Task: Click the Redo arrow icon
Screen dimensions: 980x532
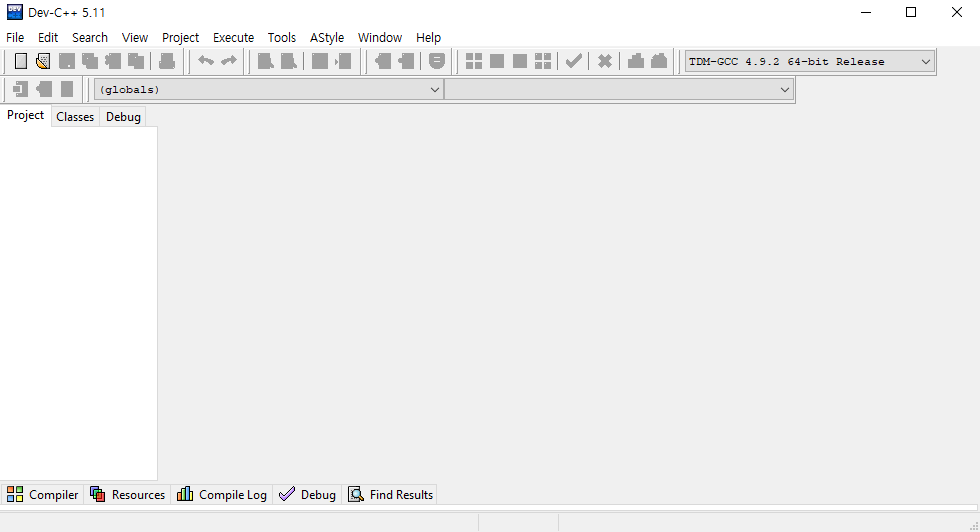Action: pyautogui.click(x=229, y=61)
